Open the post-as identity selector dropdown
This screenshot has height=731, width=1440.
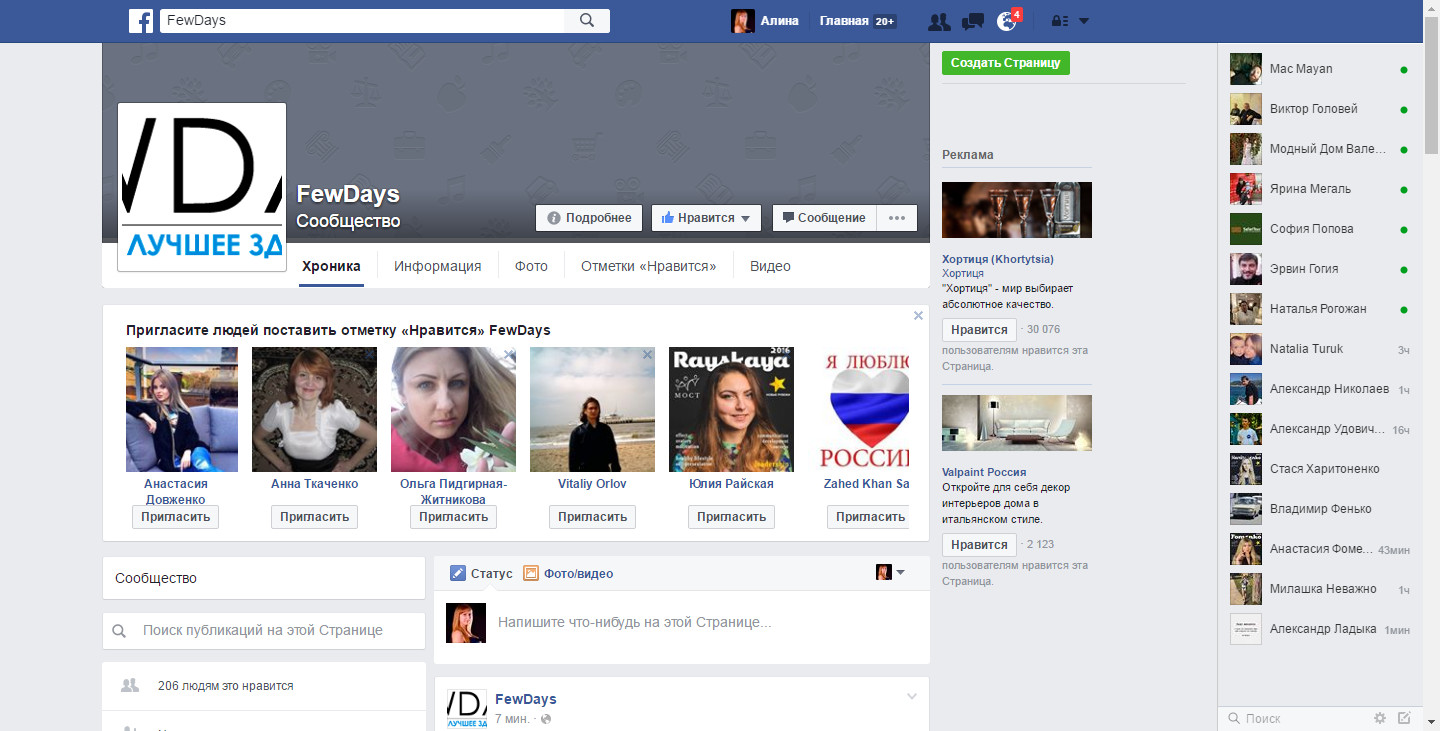coord(890,572)
